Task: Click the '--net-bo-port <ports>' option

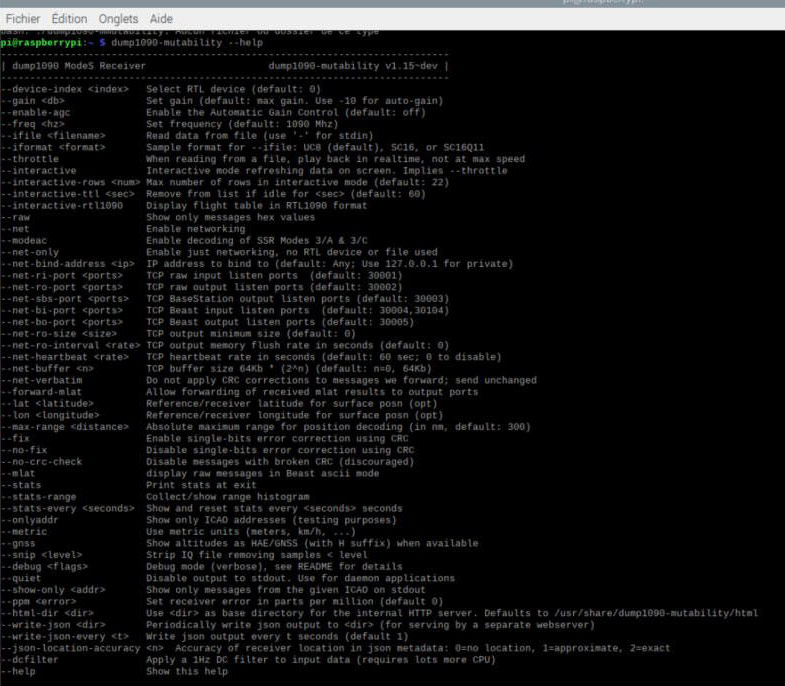Action: pyautogui.click(x=62, y=322)
